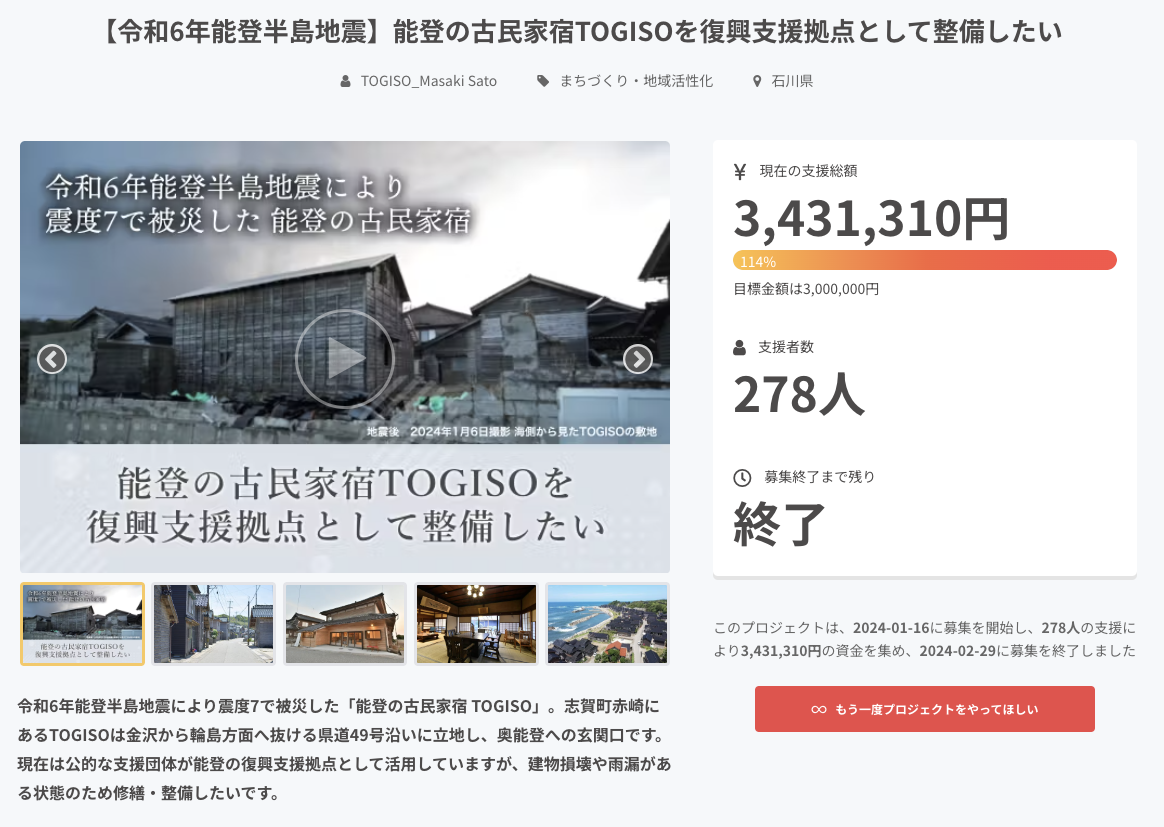Play the TOGISO project video

pos(344,359)
